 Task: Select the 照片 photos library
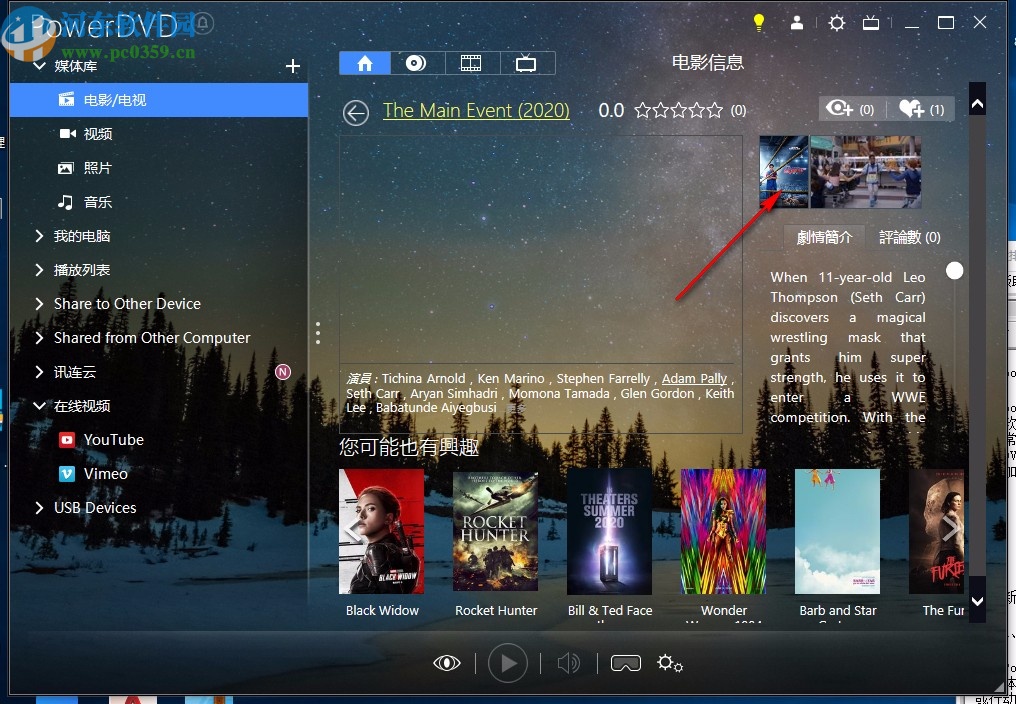point(97,167)
